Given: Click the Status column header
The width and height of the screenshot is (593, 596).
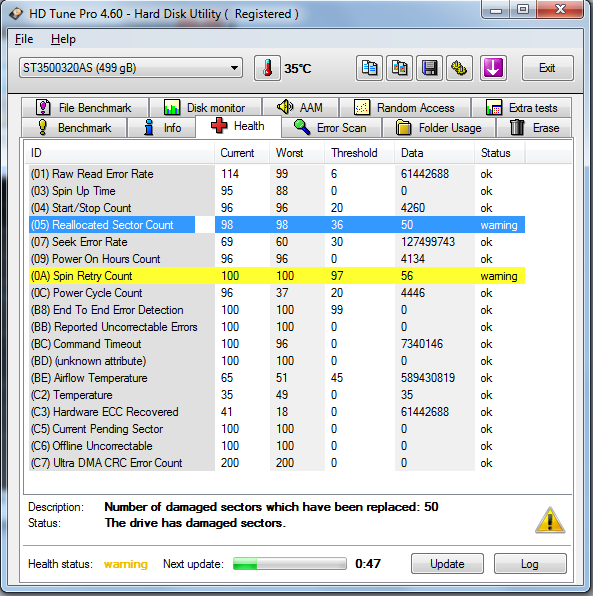Looking at the screenshot, I should [x=500, y=153].
